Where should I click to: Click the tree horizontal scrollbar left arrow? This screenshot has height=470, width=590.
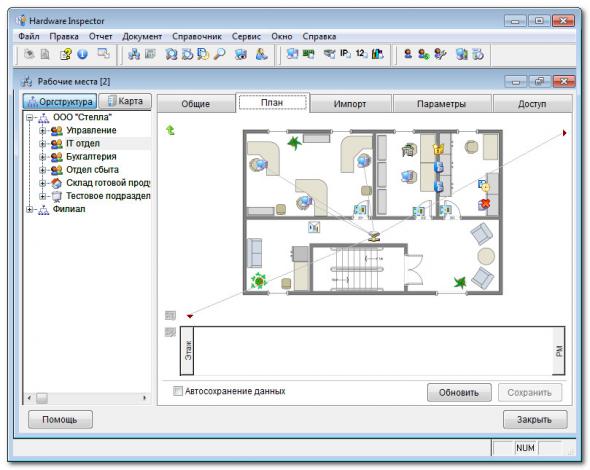click(x=30, y=398)
